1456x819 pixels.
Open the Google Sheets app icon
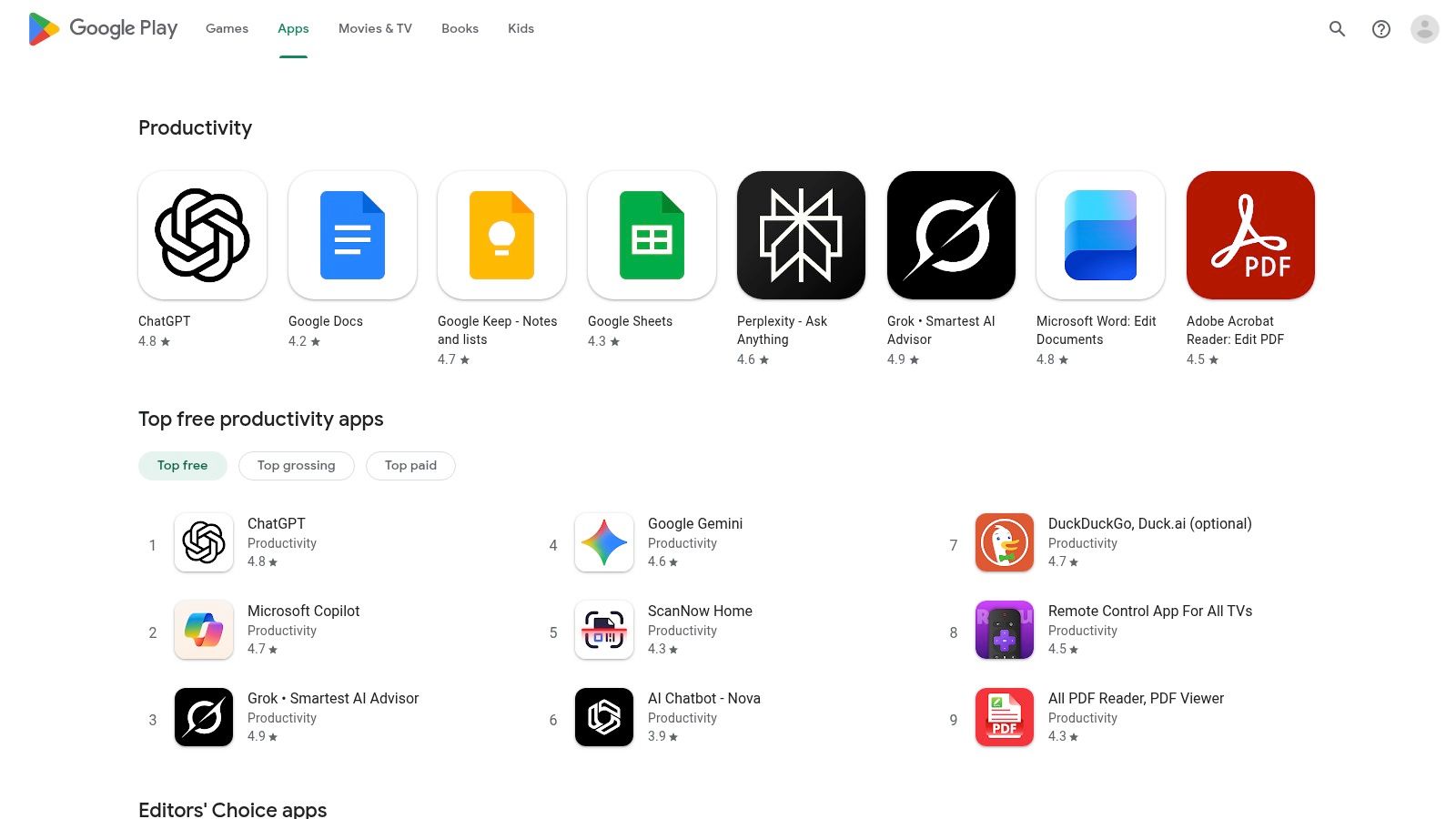pos(652,235)
